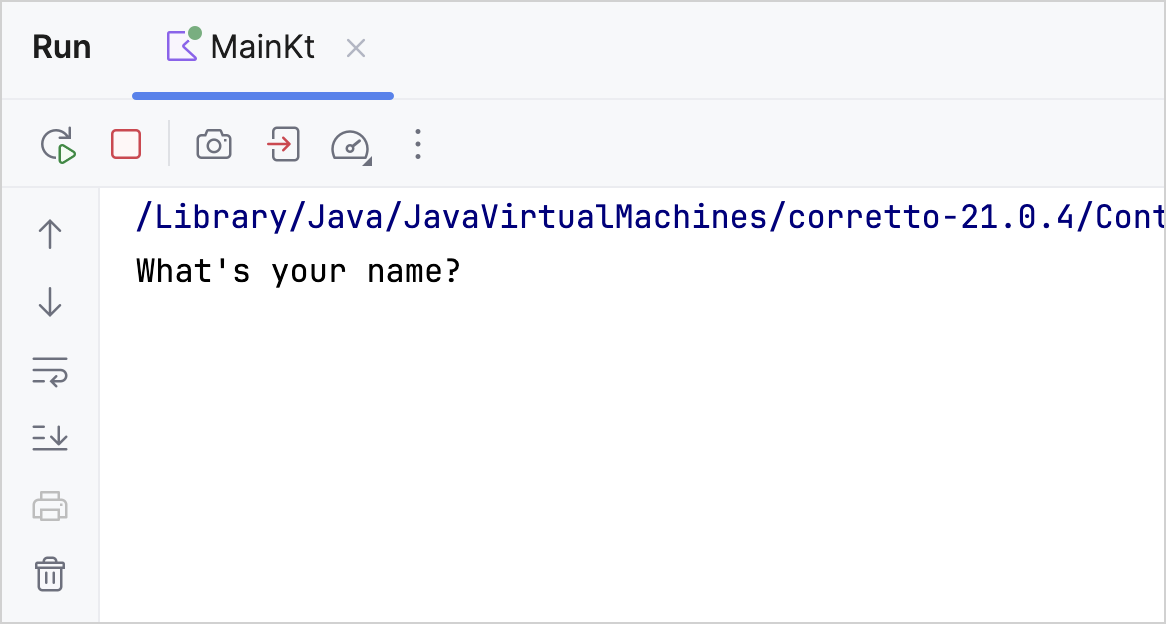
Task: Toggle scroll to end in console
Action: (49, 438)
